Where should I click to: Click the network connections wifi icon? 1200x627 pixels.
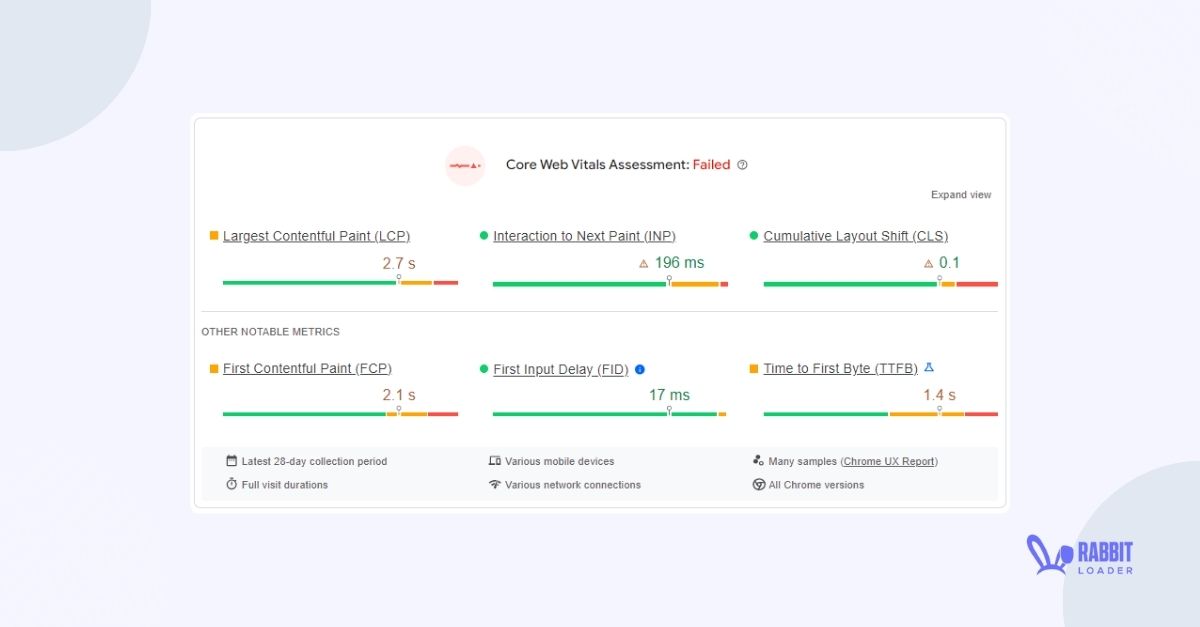click(495, 484)
